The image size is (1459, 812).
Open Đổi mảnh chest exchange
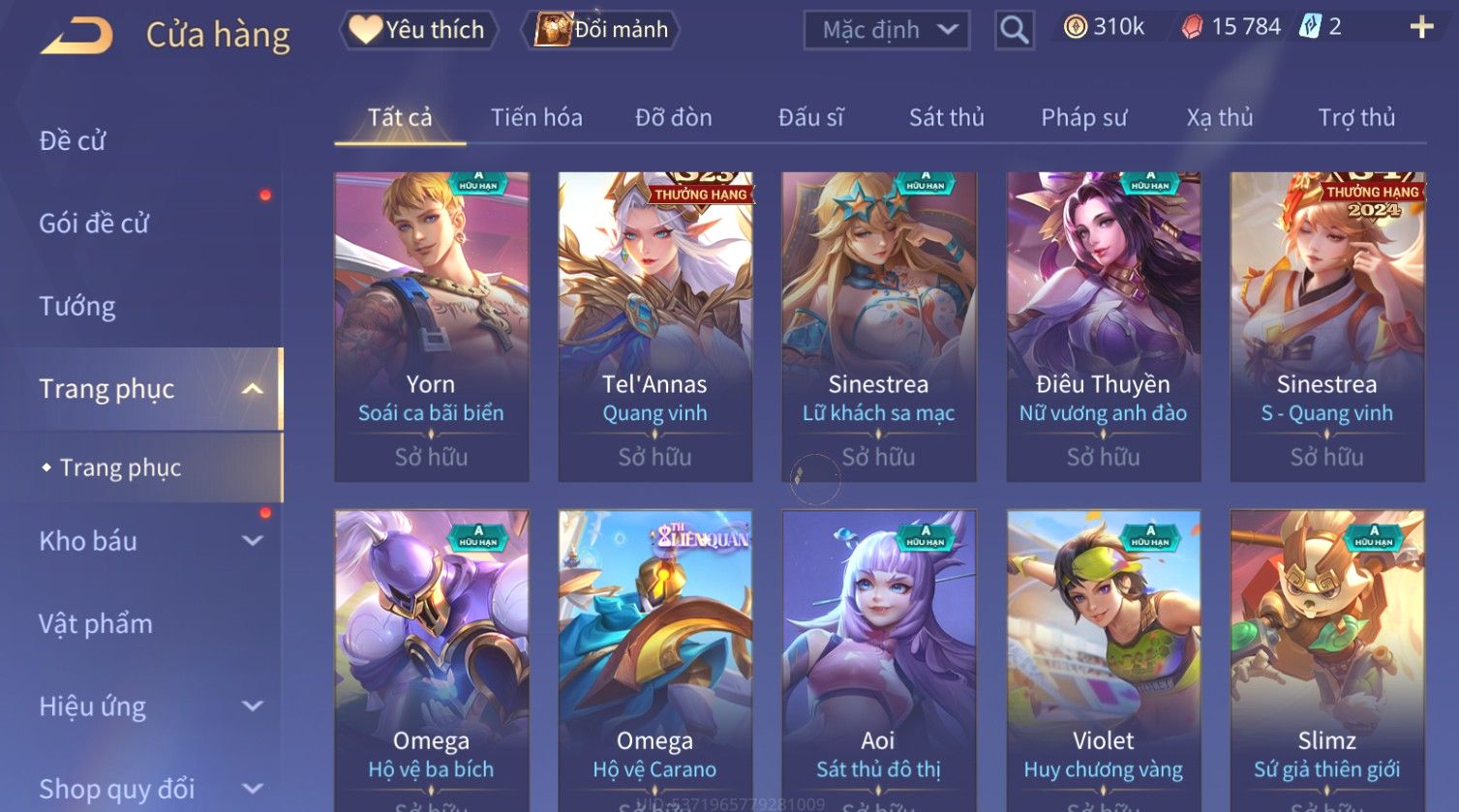coord(600,30)
